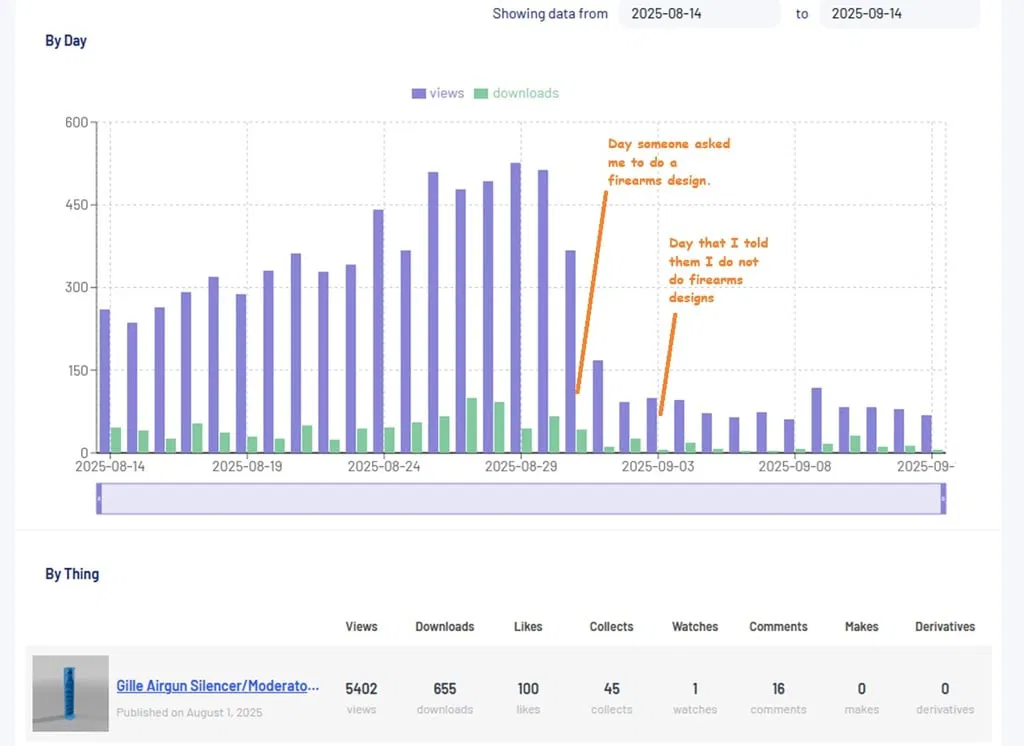Click the tallest views bar near 2025-08-29

point(515,310)
